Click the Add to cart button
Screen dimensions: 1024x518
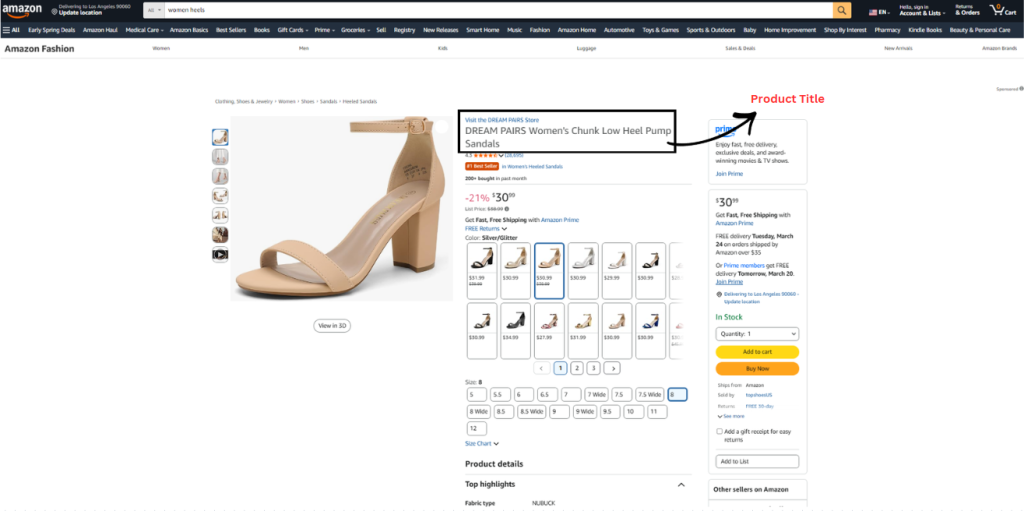click(757, 352)
